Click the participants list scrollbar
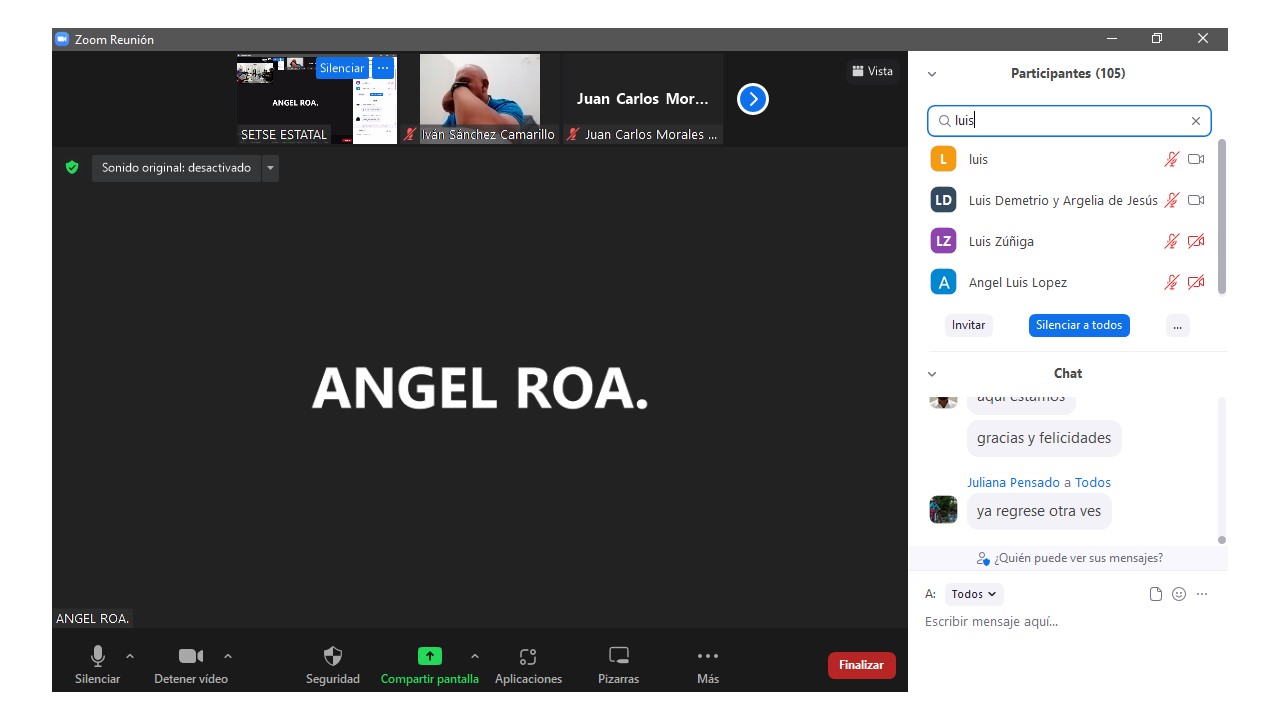The height and width of the screenshot is (720, 1280). pyautogui.click(x=1222, y=216)
